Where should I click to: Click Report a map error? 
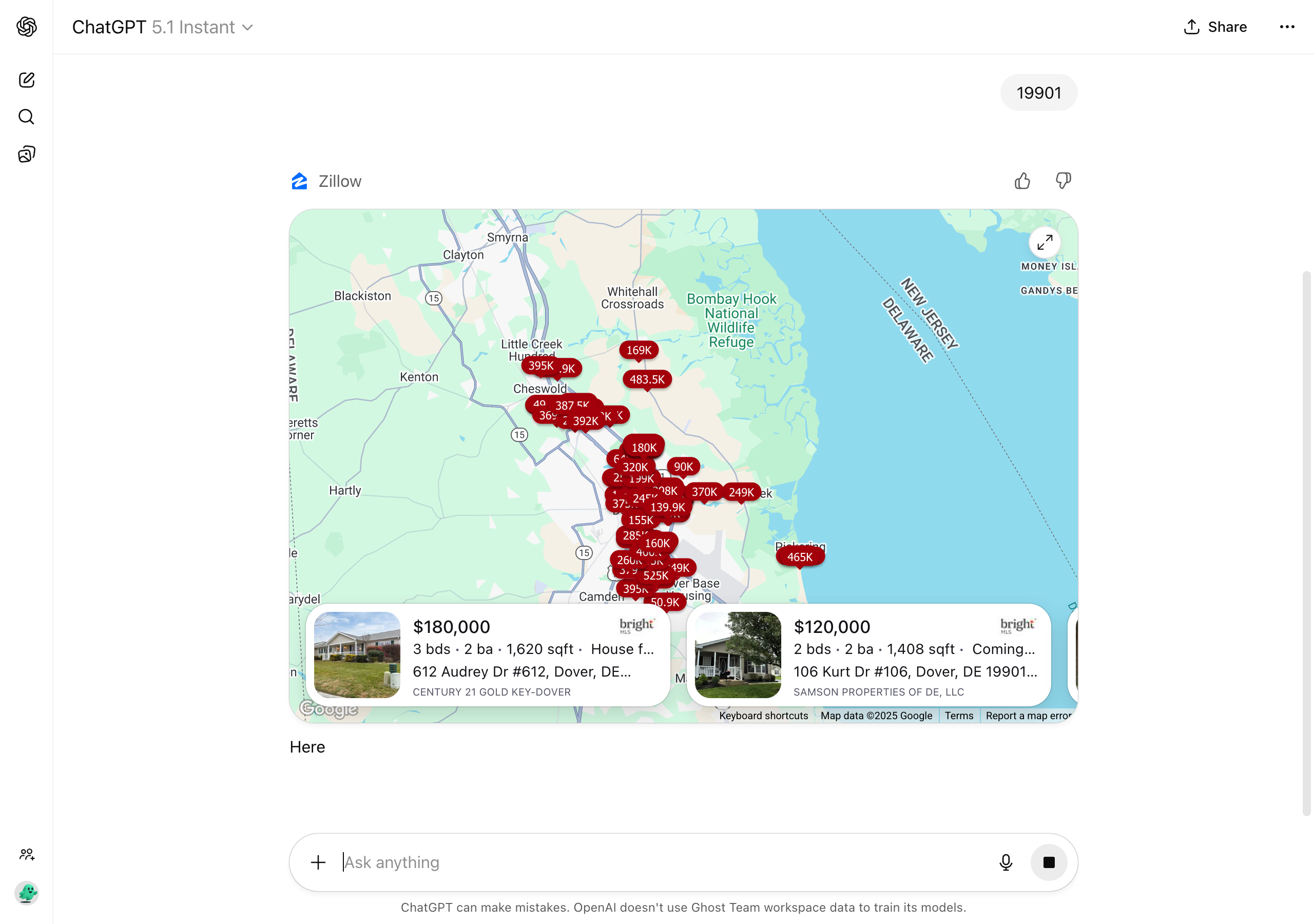[x=1028, y=715]
